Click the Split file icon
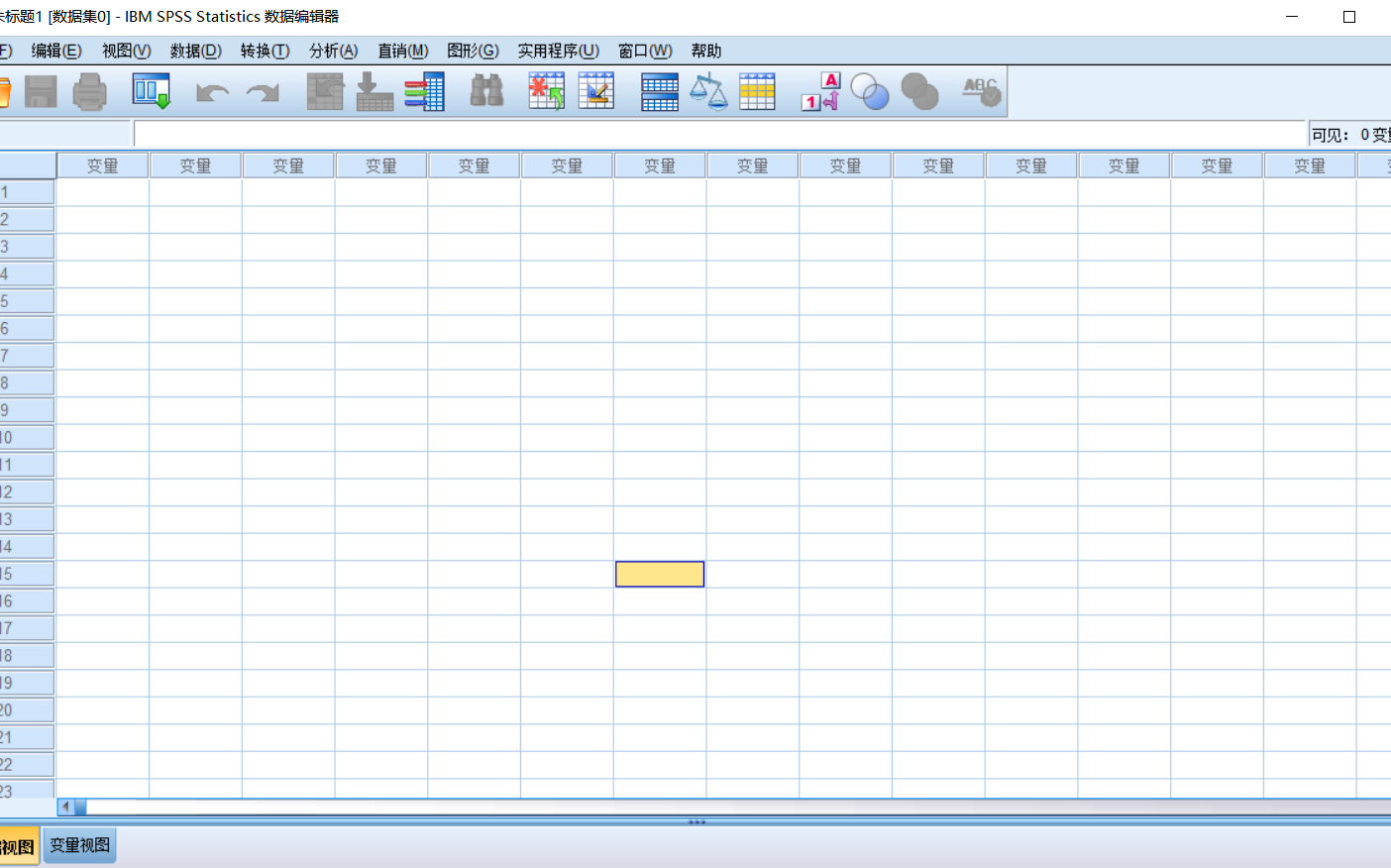 (659, 92)
